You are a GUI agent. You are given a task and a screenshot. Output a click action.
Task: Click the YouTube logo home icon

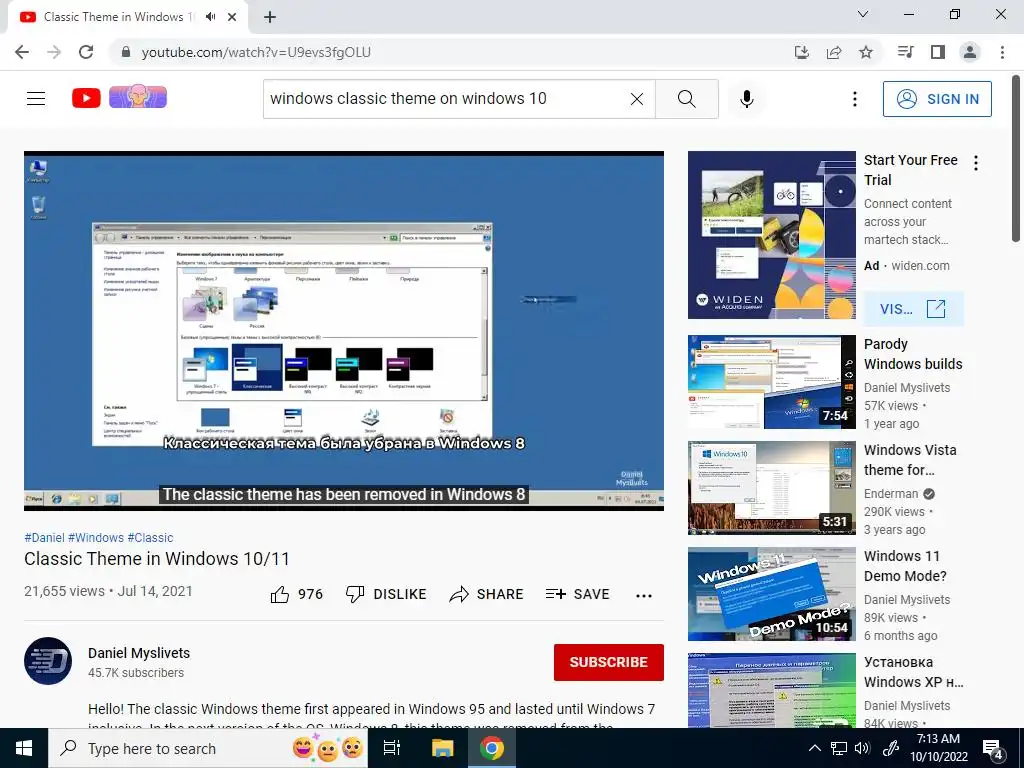86,98
